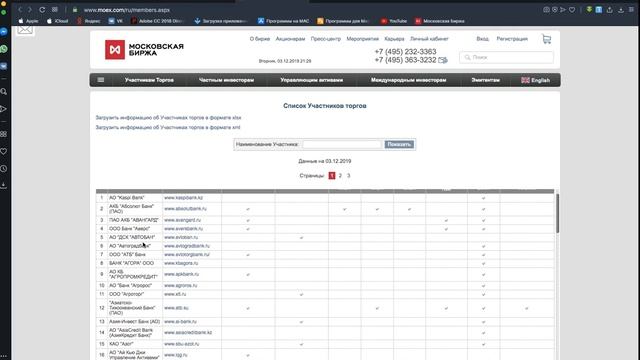Screen dimensions: 640x360
Task: Click the Moscow Exchange red logo
Action: 115,50
